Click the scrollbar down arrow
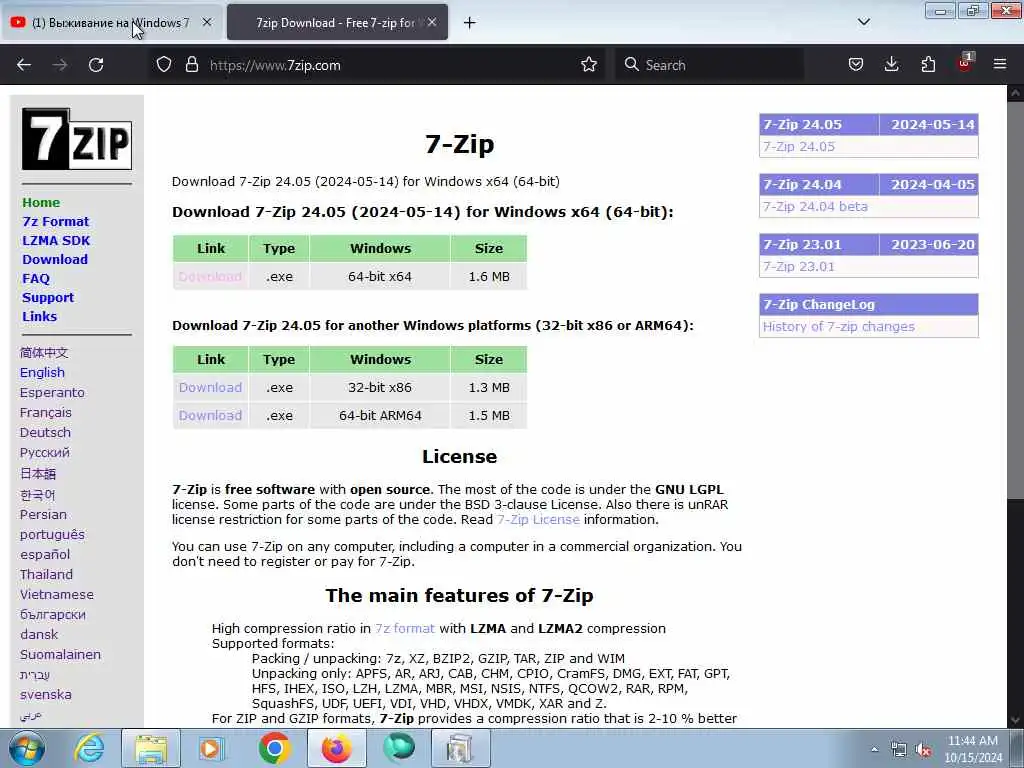The image size is (1024, 768). click(x=1015, y=720)
